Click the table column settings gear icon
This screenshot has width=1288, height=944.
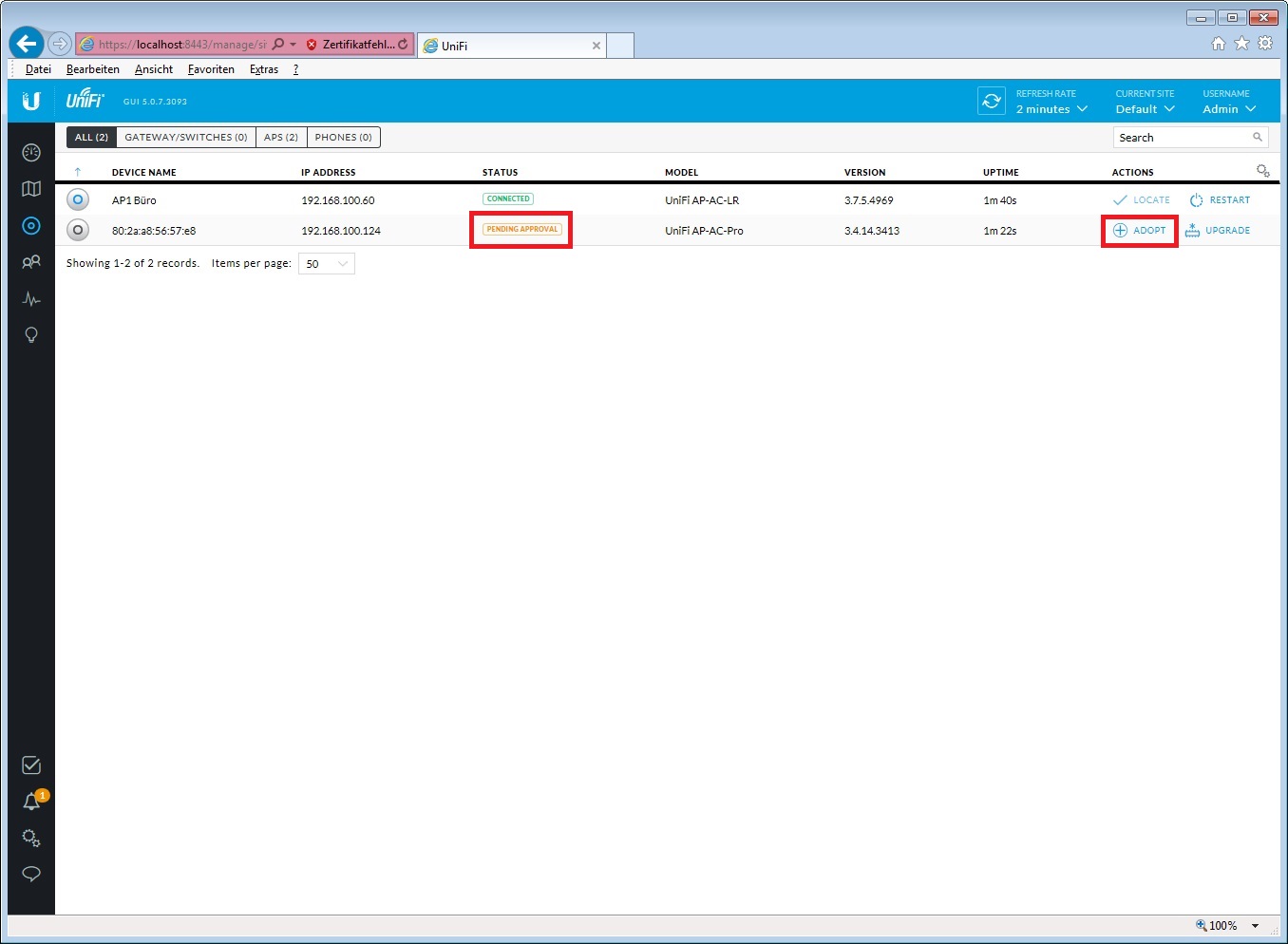[x=1262, y=171]
